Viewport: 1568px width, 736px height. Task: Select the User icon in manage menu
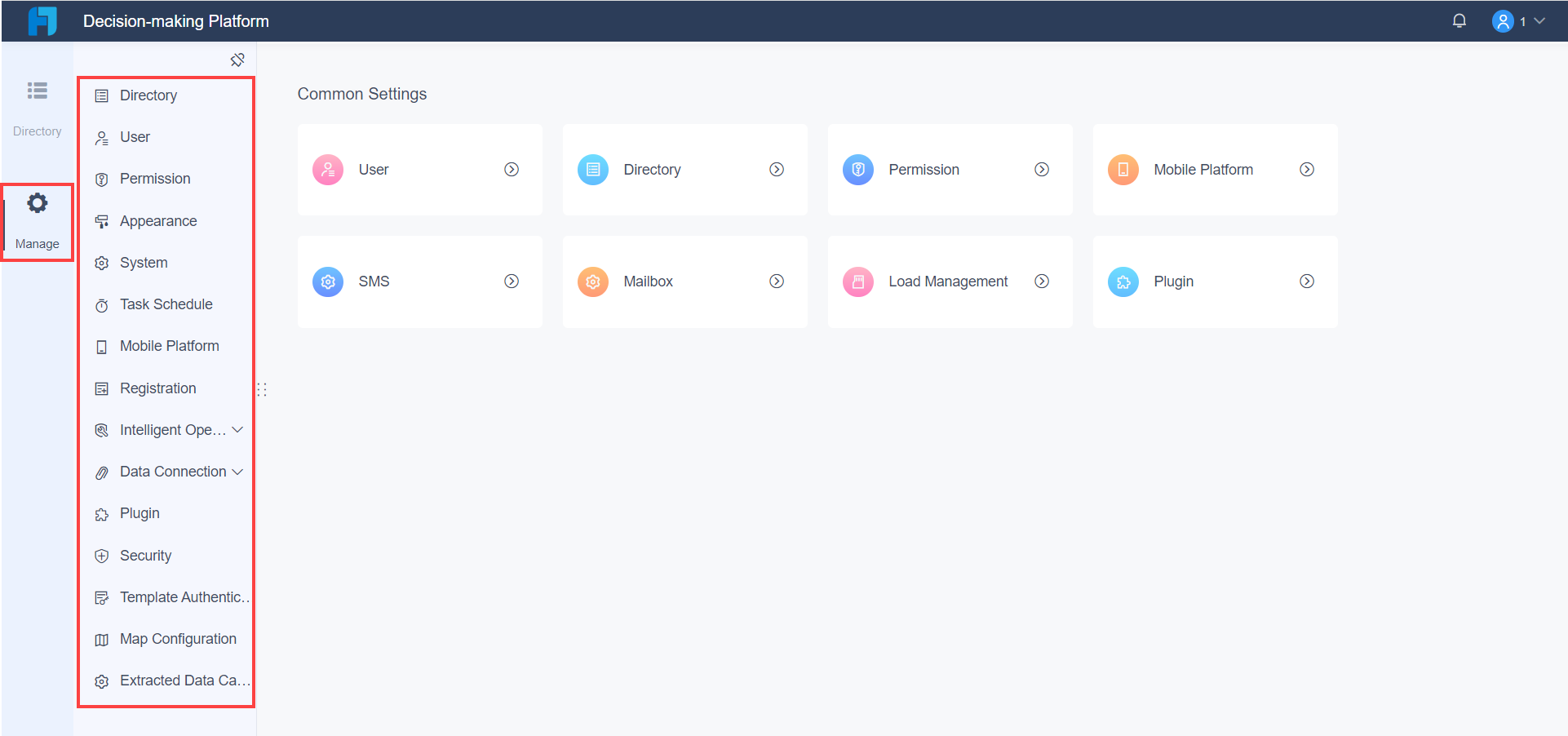[x=101, y=137]
